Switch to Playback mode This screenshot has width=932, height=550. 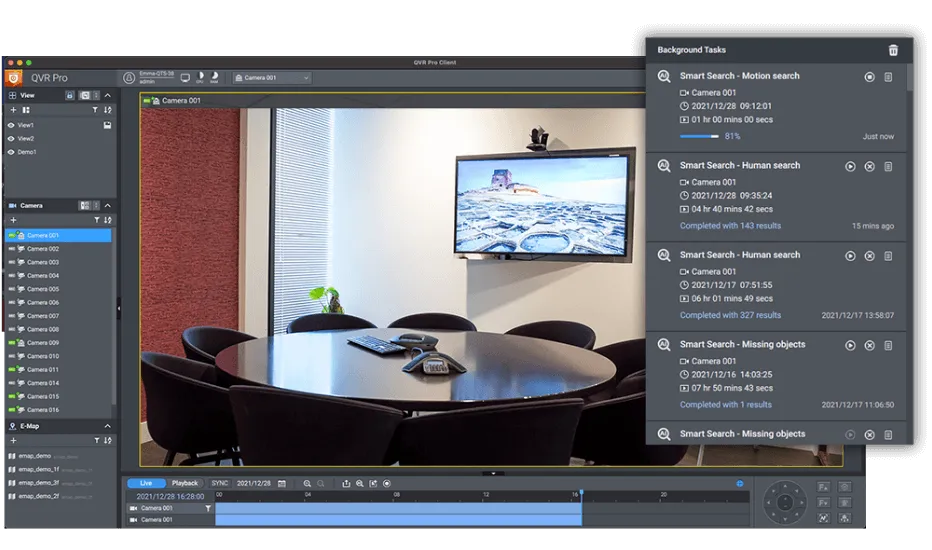click(x=185, y=483)
